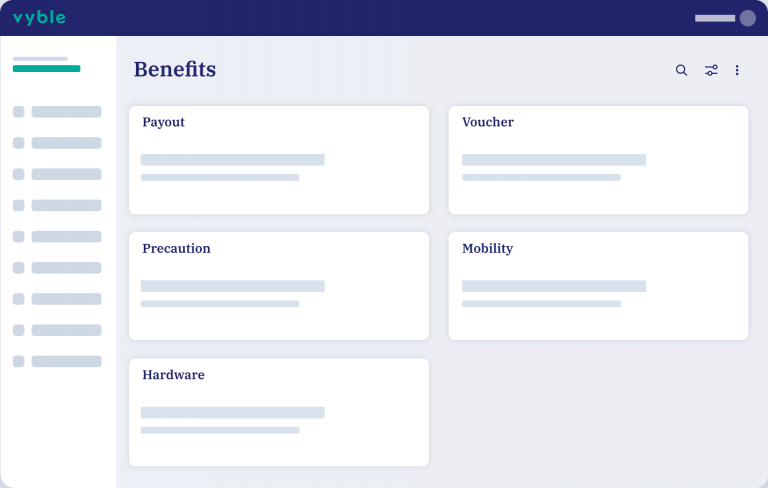Click the search magnifier icon

click(x=681, y=70)
